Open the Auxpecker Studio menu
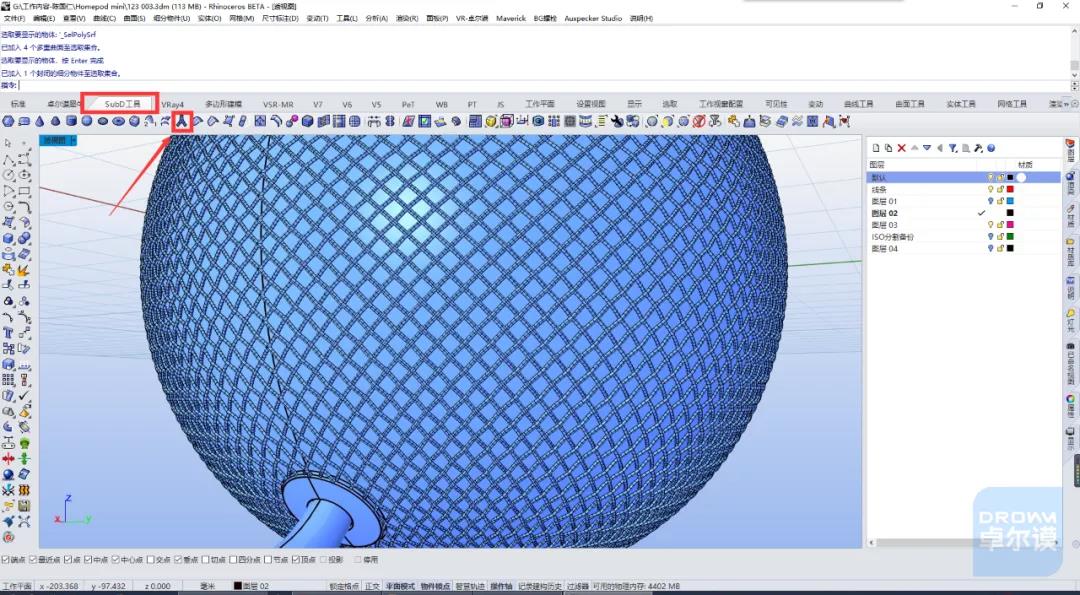 point(592,19)
